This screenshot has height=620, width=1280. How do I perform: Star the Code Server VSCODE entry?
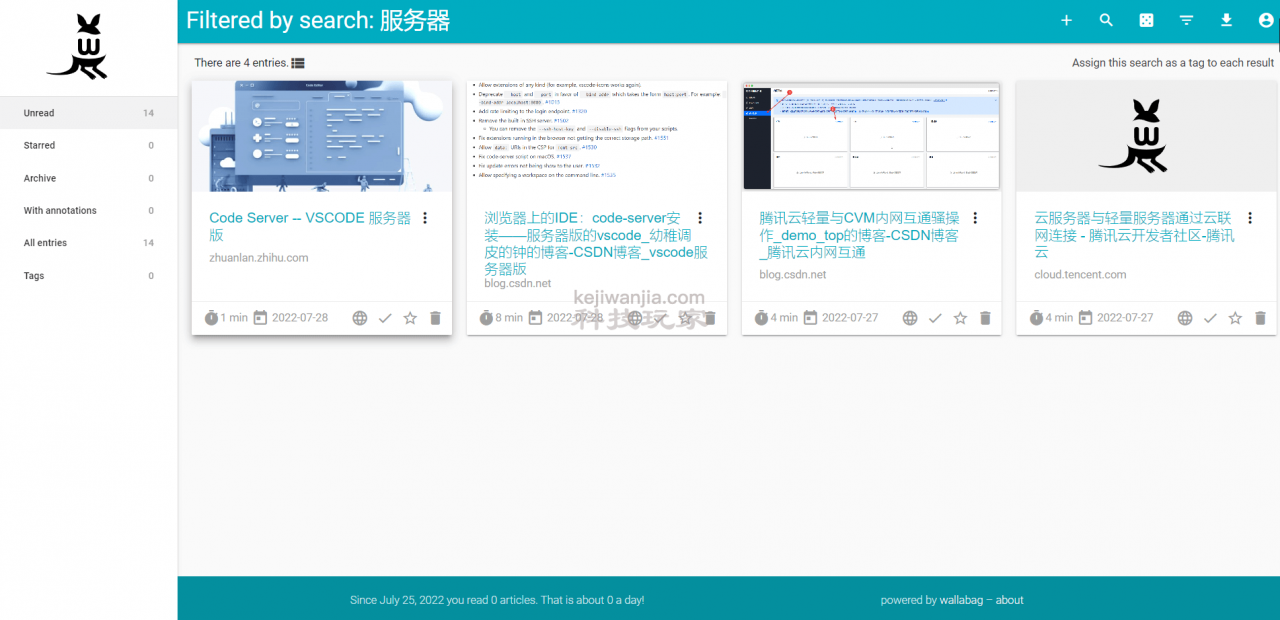[x=410, y=318]
